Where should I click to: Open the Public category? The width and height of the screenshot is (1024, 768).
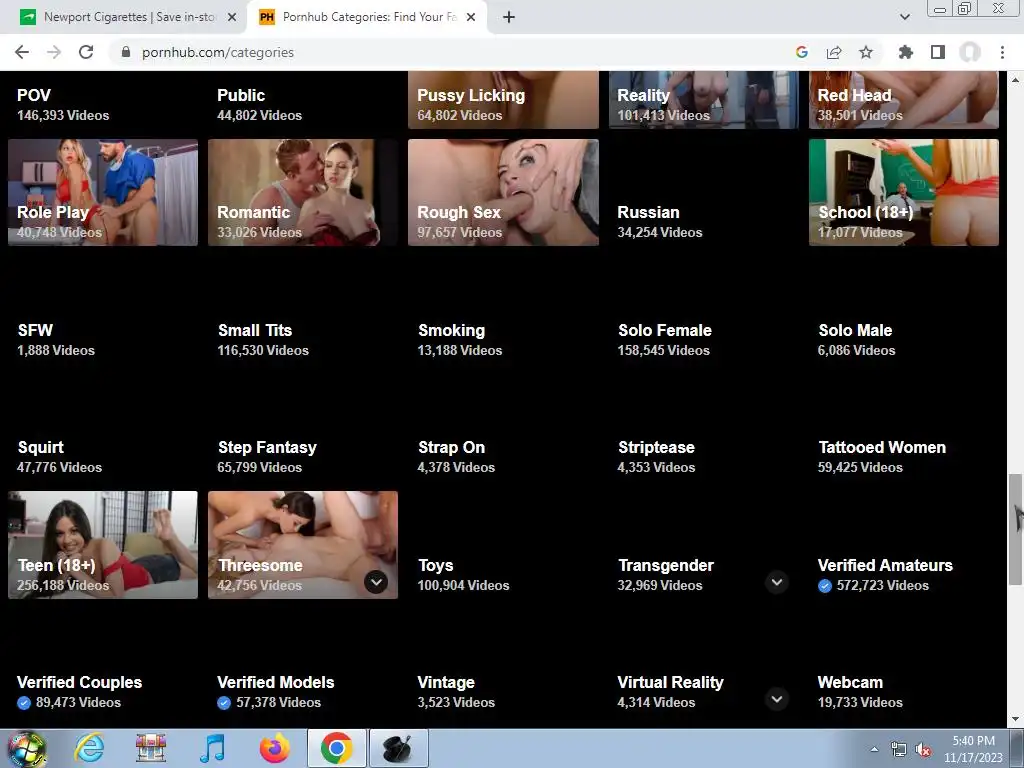point(241,95)
